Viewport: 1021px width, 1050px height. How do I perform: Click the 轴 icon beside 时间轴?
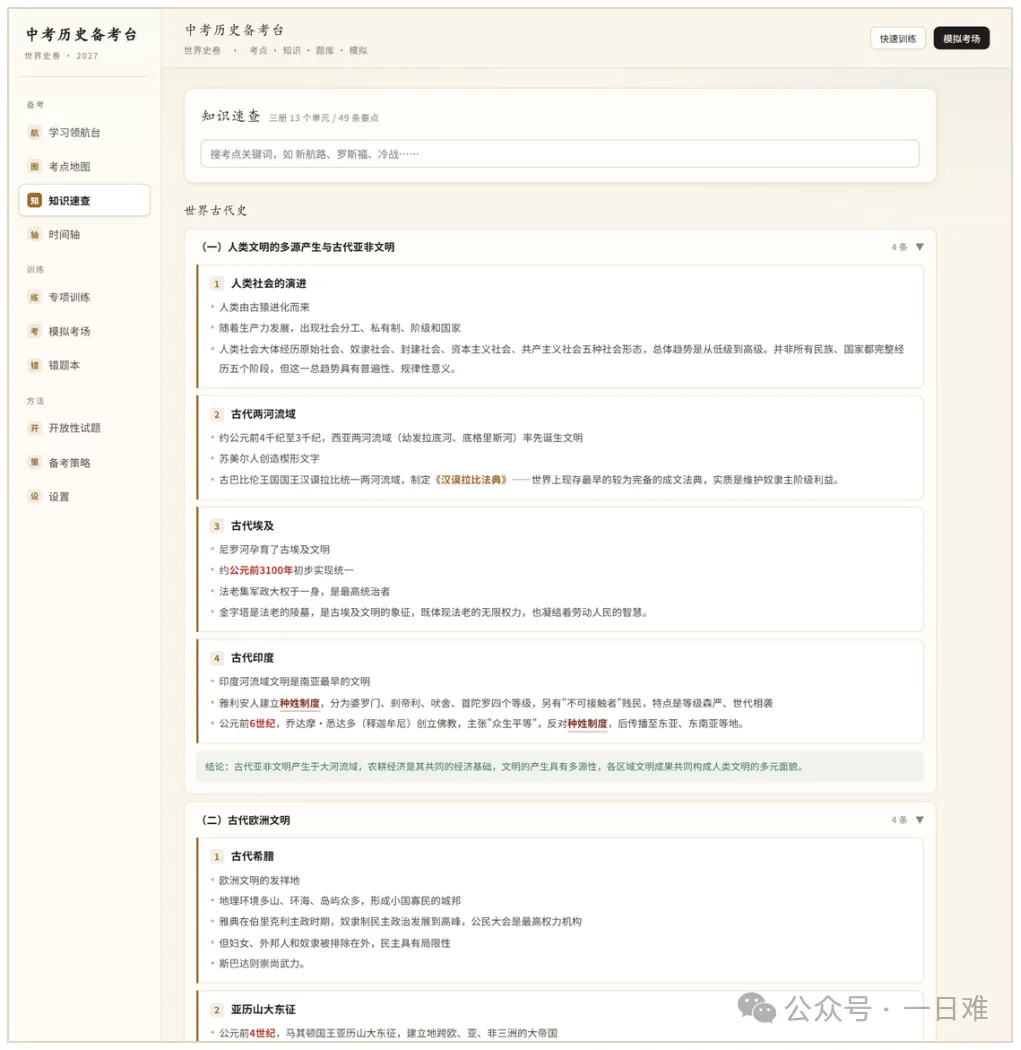point(34,234)
